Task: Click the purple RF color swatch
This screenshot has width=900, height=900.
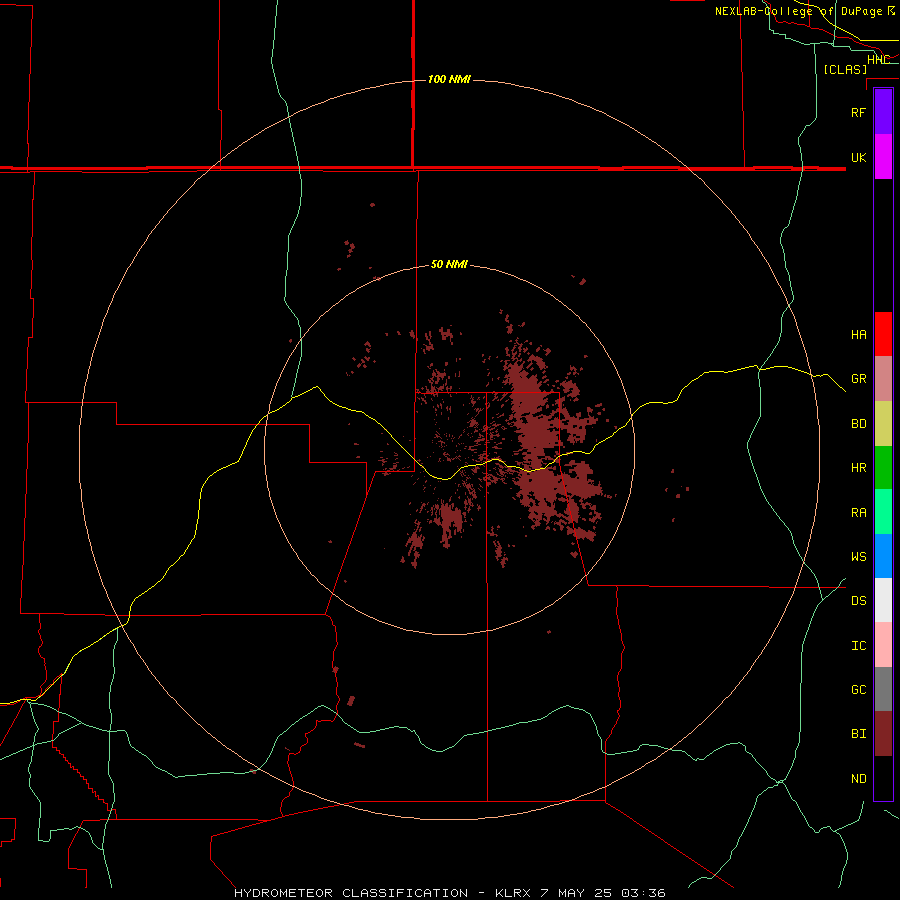Action: [x=883, y=112]
